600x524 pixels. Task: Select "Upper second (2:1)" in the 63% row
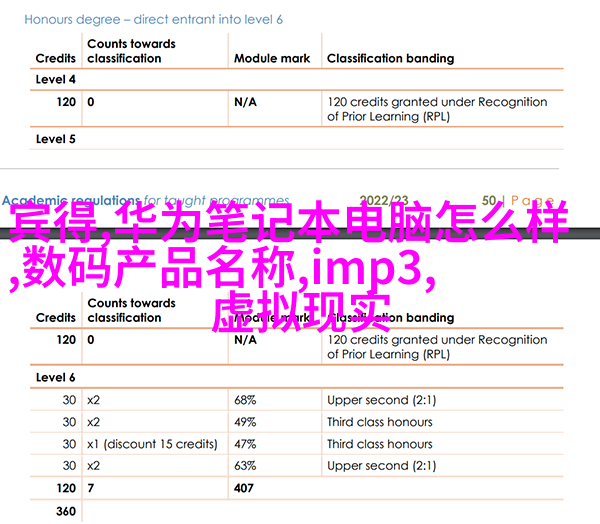tap(382, 466)
